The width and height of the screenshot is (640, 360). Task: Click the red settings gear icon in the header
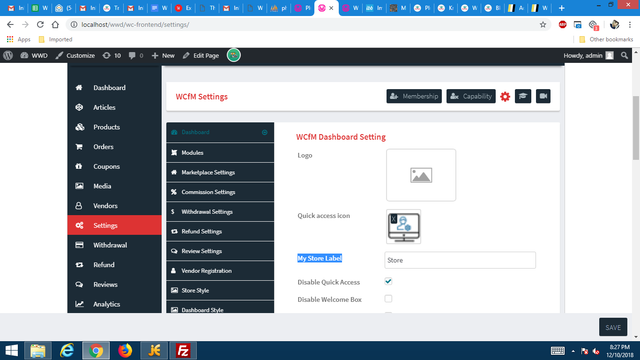[x=505, y=96]
